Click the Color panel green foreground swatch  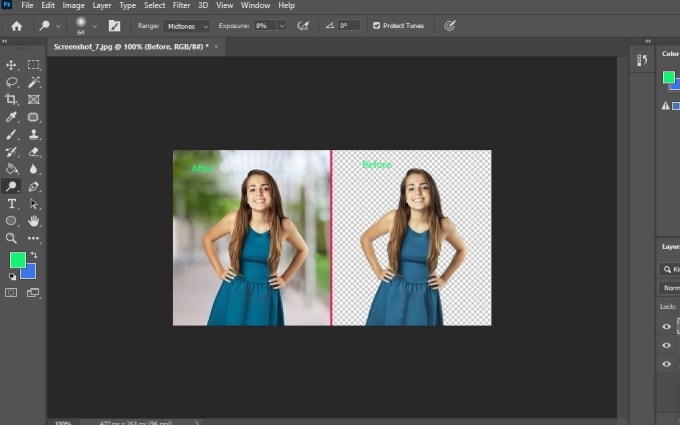(668, 77)
